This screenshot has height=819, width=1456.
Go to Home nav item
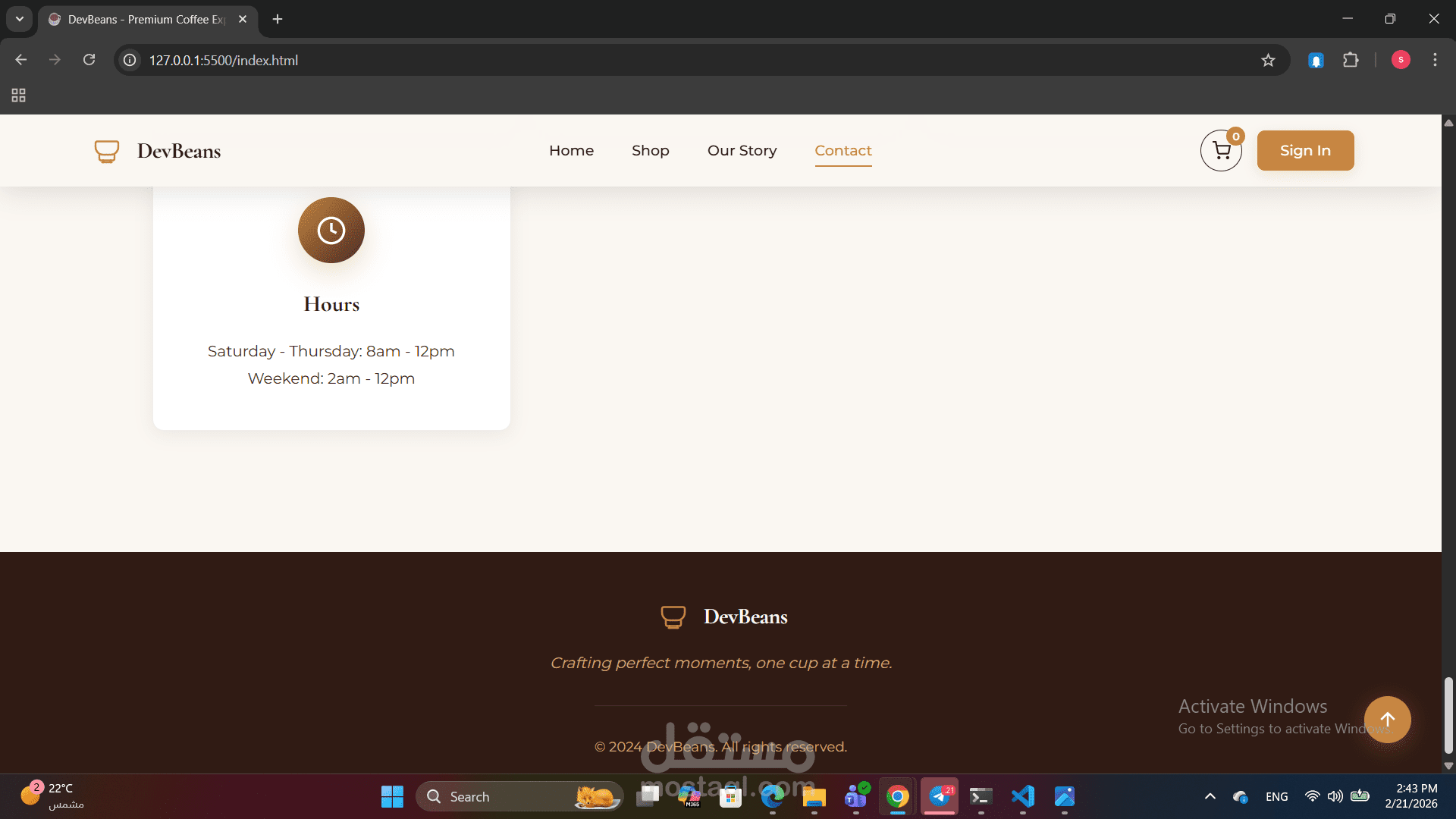pyautogui.click(x=571, y=150)
